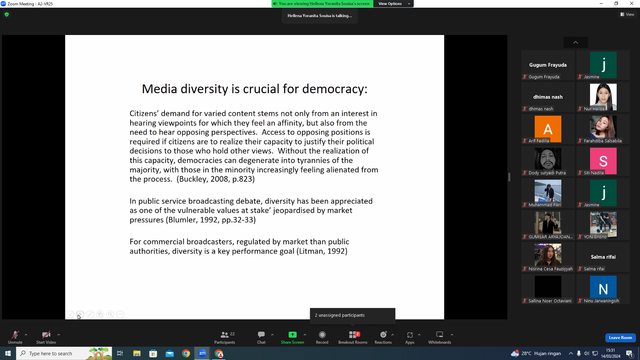Select Muhammad Fikri participant tile
This screenshot has width=640, height=360.
click(x=548, y=193)
